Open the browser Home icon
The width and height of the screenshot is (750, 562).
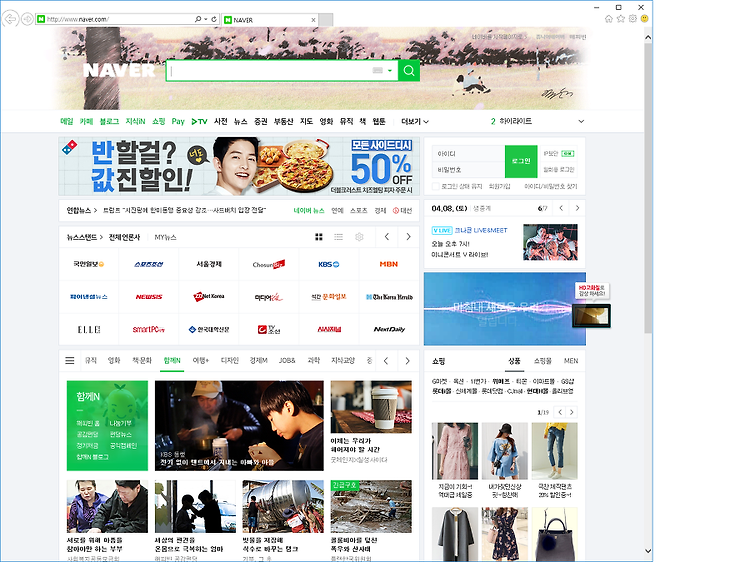click(608, 19)
